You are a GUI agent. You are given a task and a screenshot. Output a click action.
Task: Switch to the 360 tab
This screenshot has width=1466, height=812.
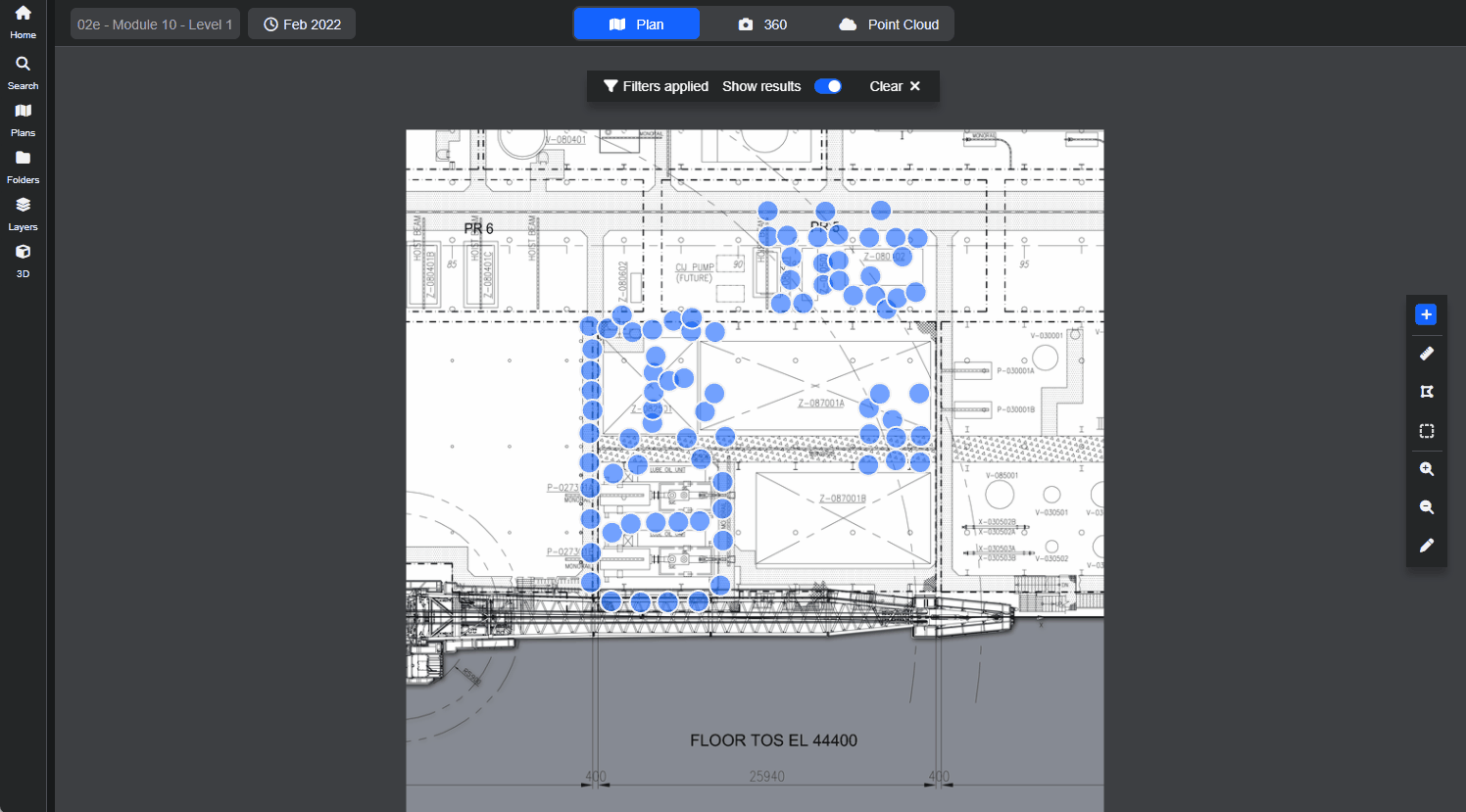(x=762, y=24)
